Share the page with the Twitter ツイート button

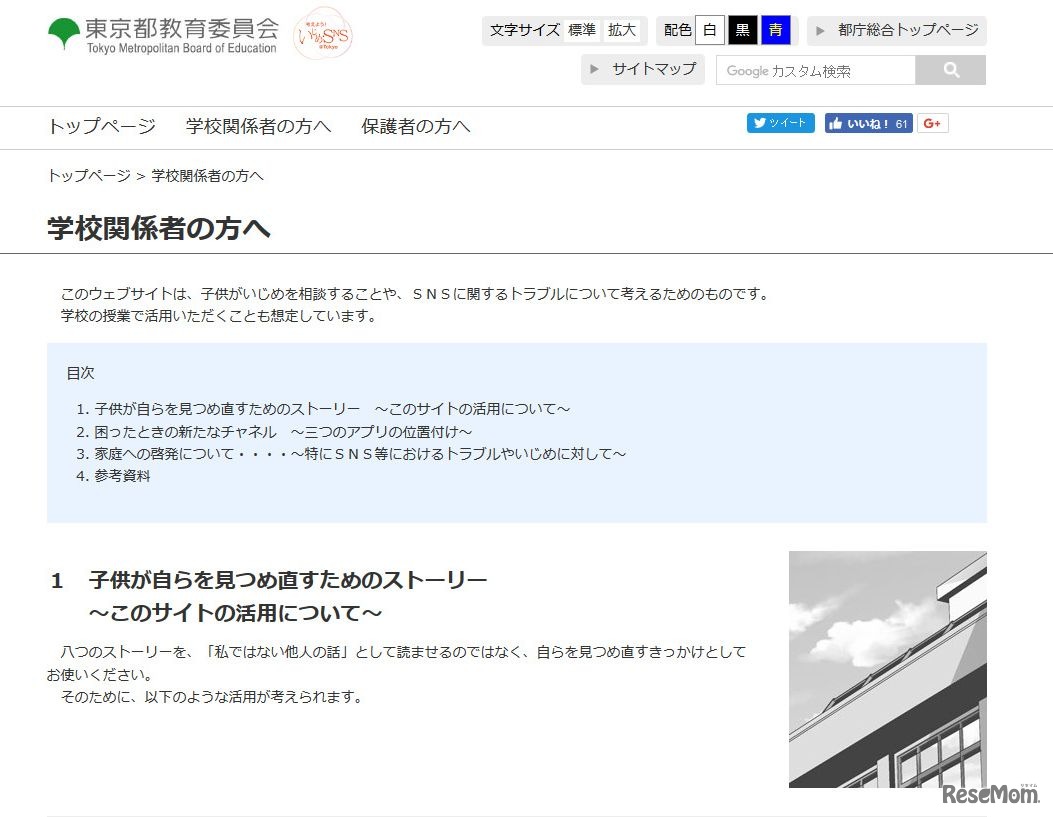780,123
